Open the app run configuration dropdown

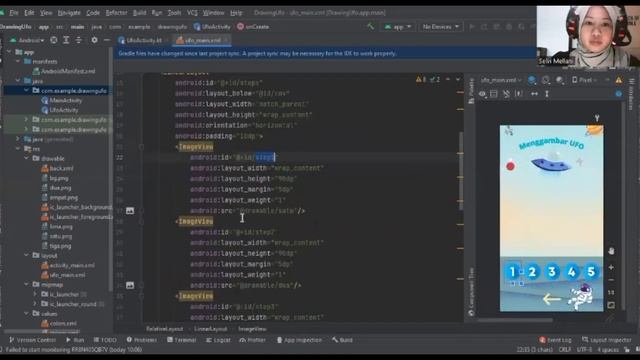click(x=397, y=27)
